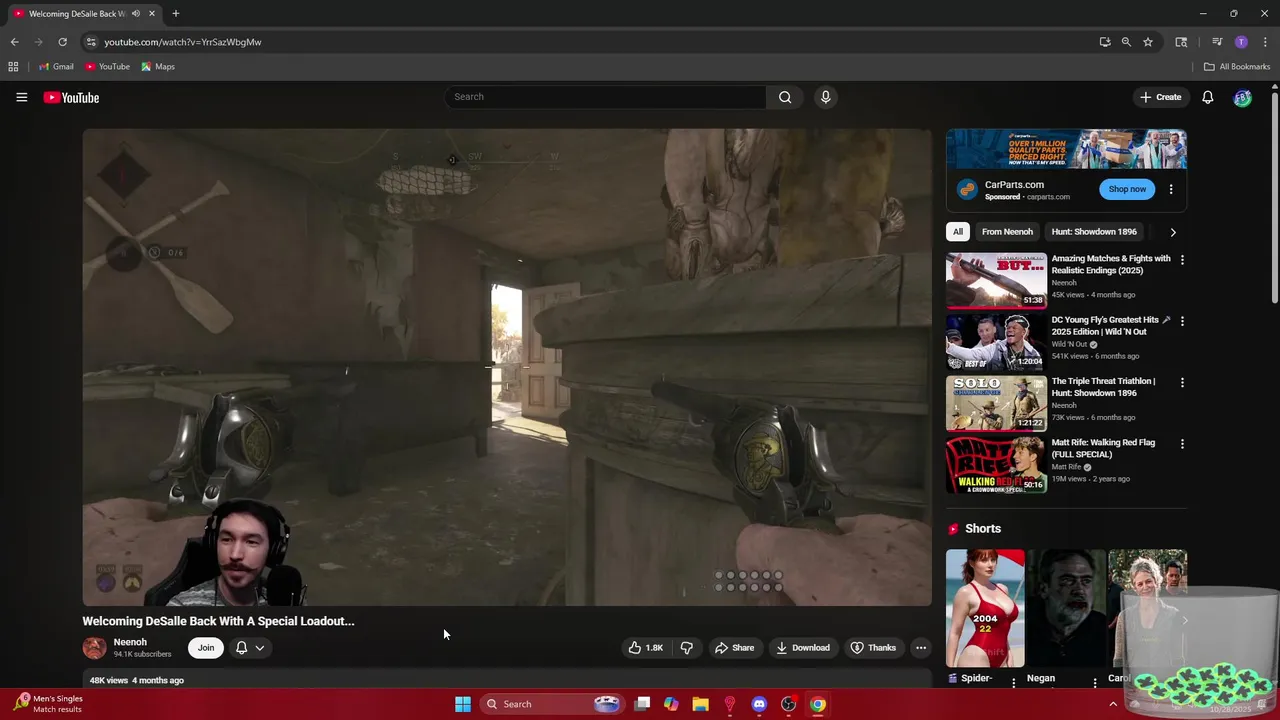Open options for Matt Rife: Walking Red Flag
The height and width of the screenshot is (720, 1280).
(x=1182, y=443)
